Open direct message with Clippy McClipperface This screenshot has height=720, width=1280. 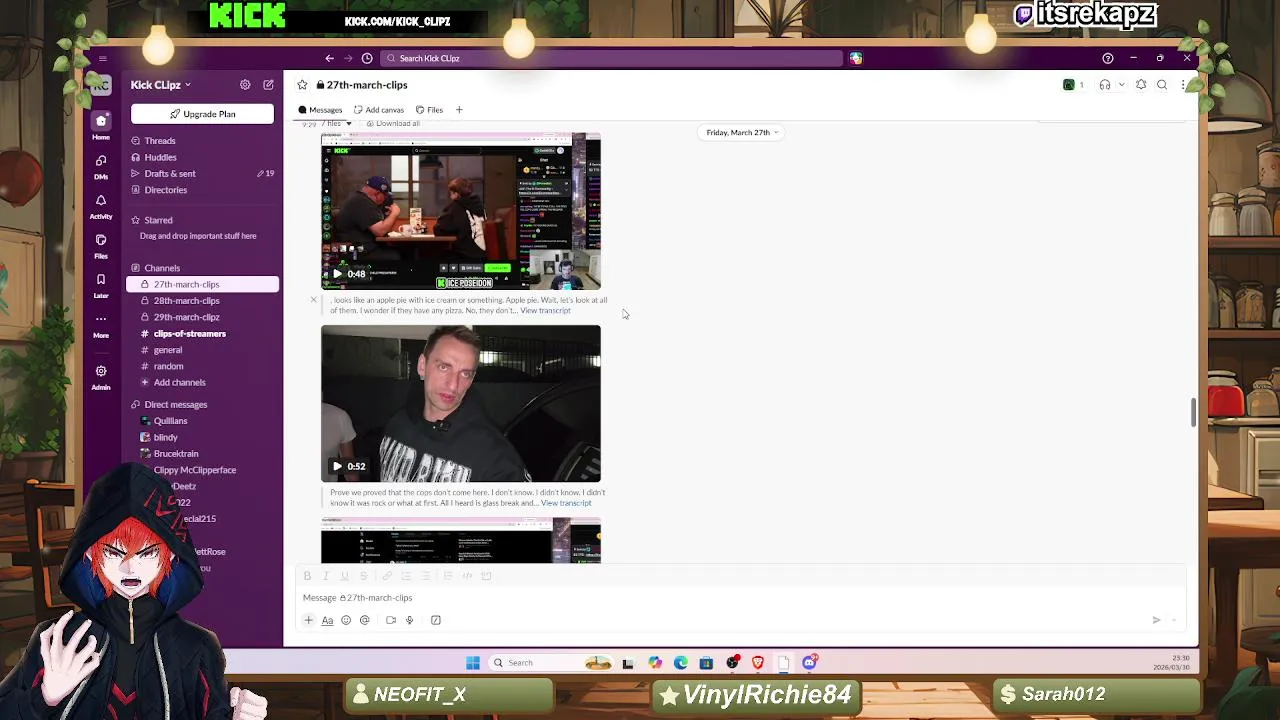[x=194, y=470]
